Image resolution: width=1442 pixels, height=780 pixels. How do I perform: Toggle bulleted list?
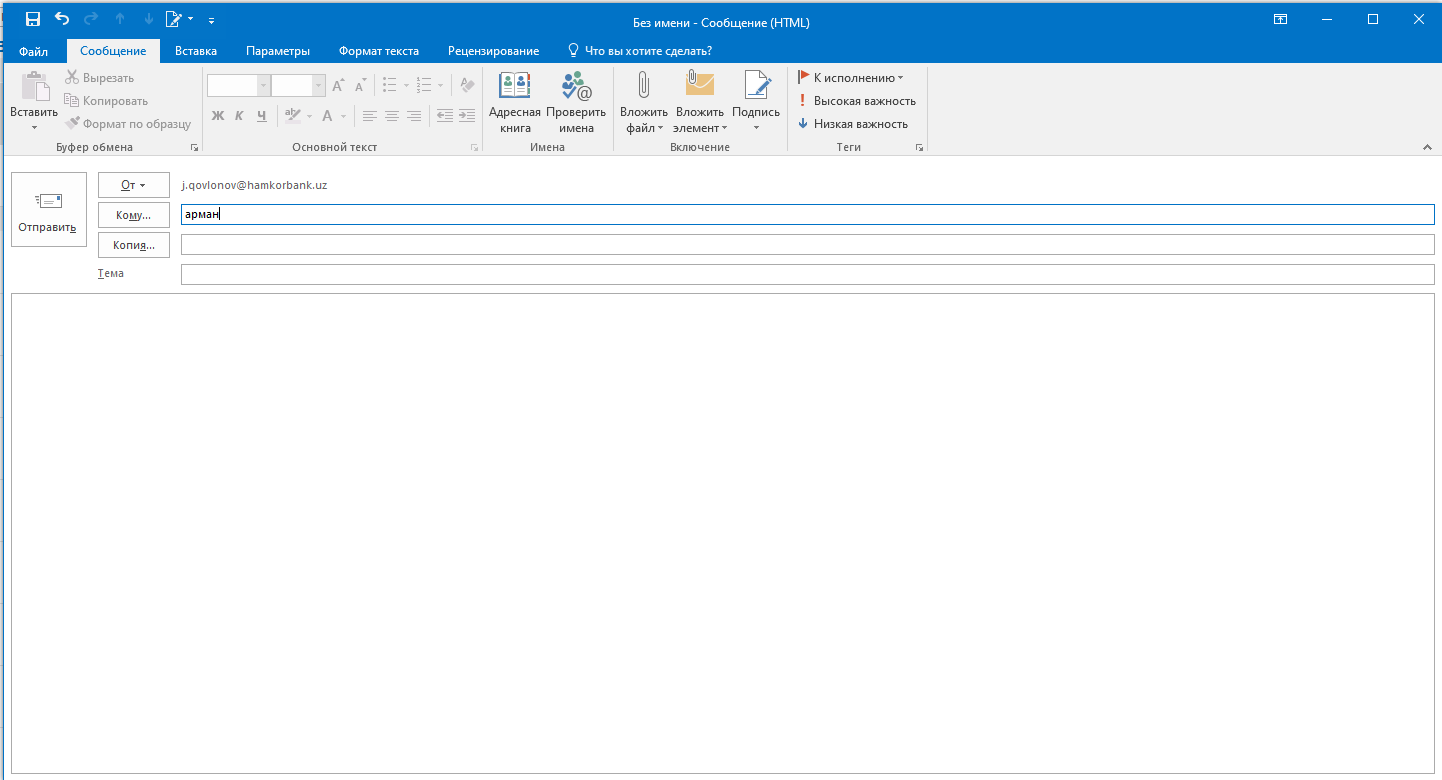(389, 86)
